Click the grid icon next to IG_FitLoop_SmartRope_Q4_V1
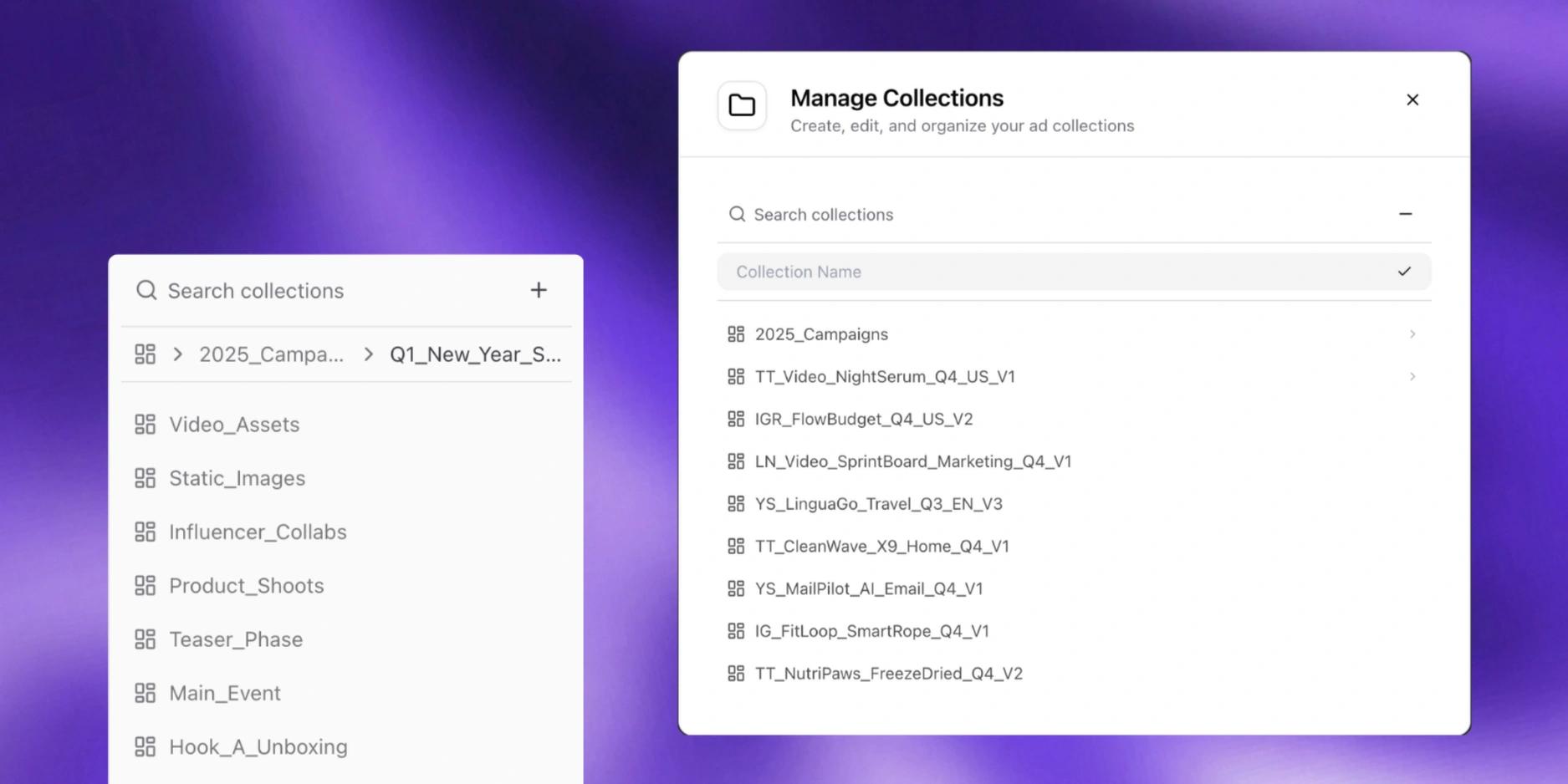Viewport: 1568px width, 784px height. (736, 631)
